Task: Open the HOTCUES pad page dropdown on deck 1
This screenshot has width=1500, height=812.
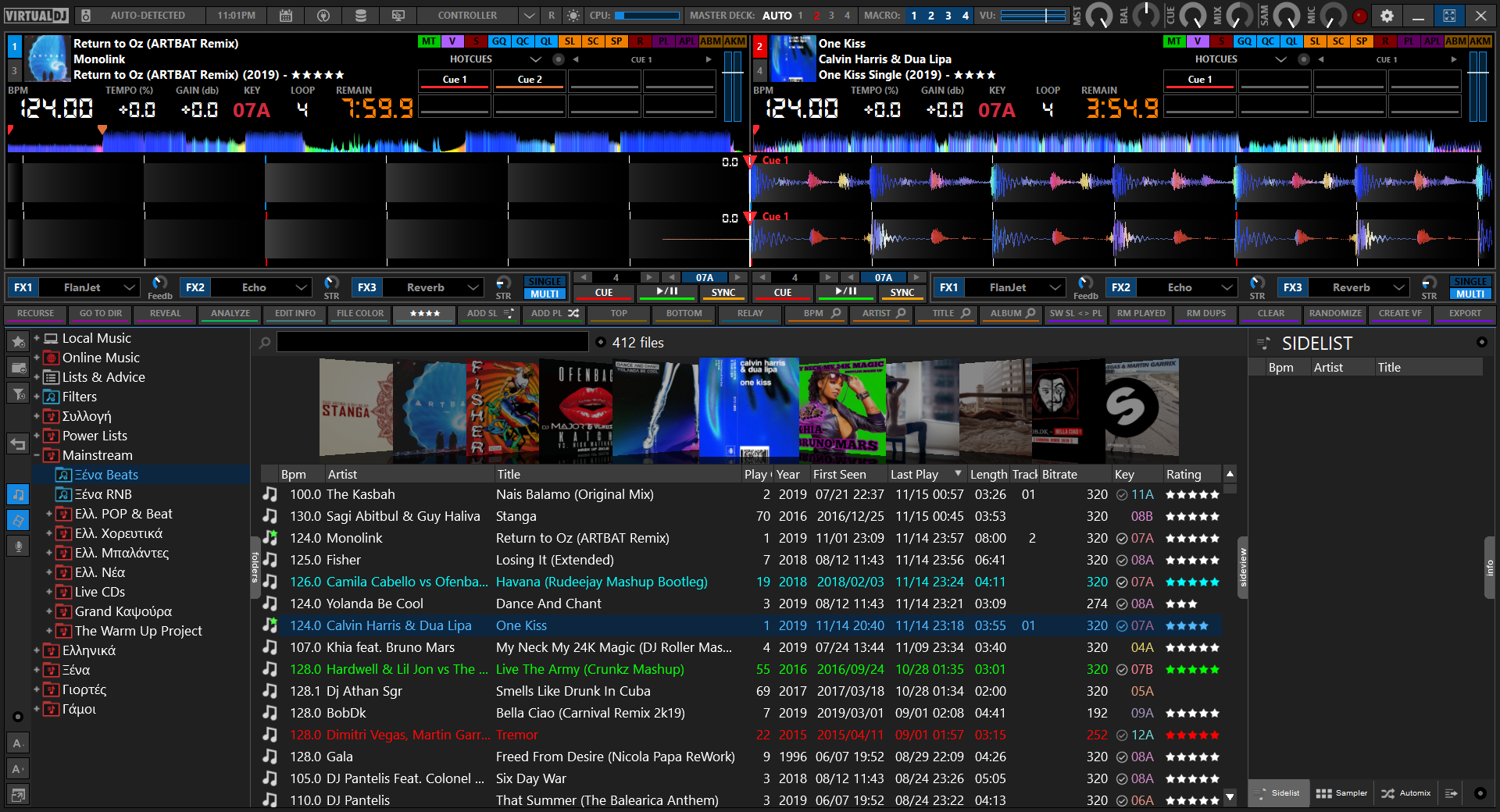Action: tap(535, 59)
